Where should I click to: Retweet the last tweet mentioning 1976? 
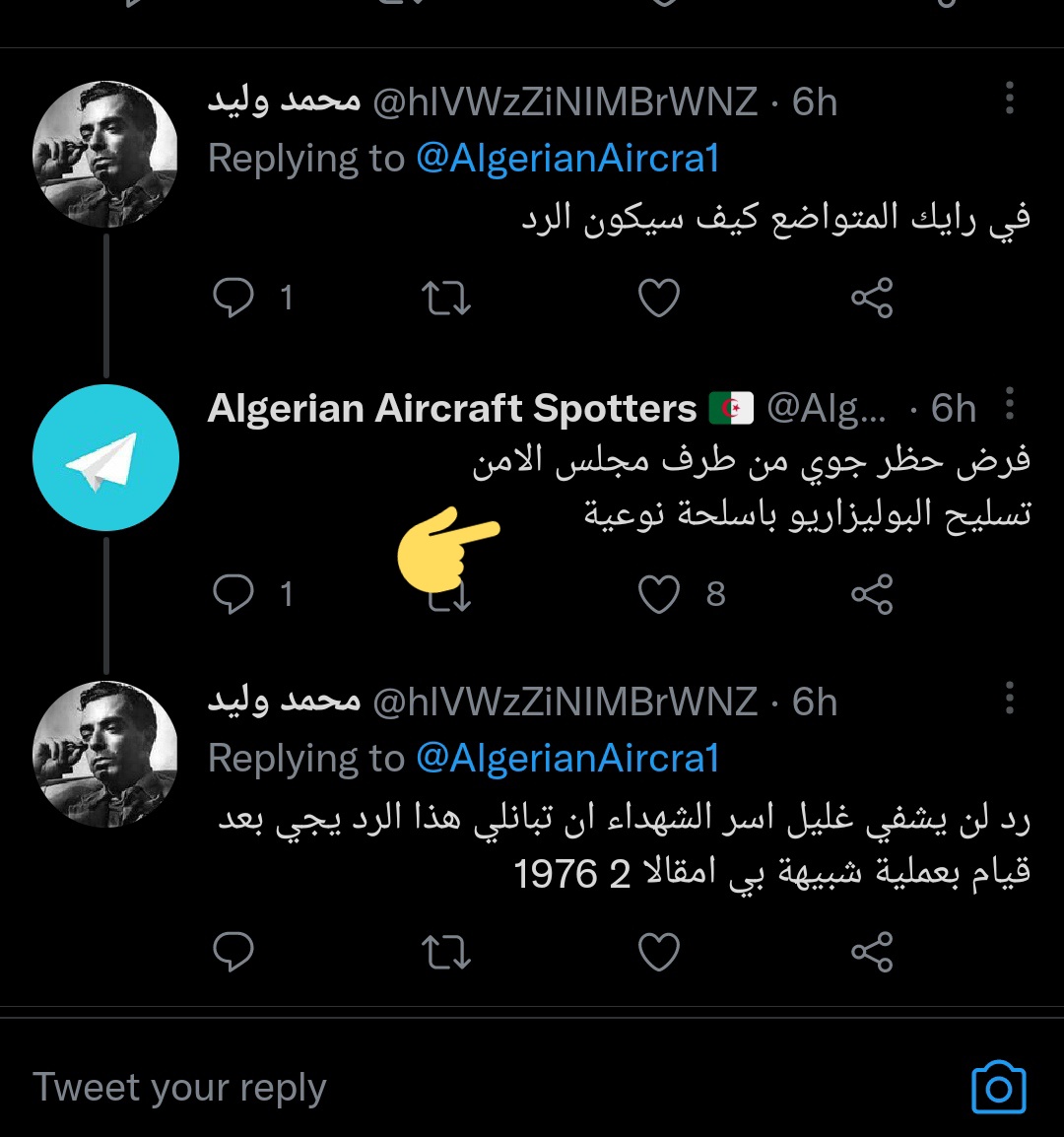pos(446,952)
